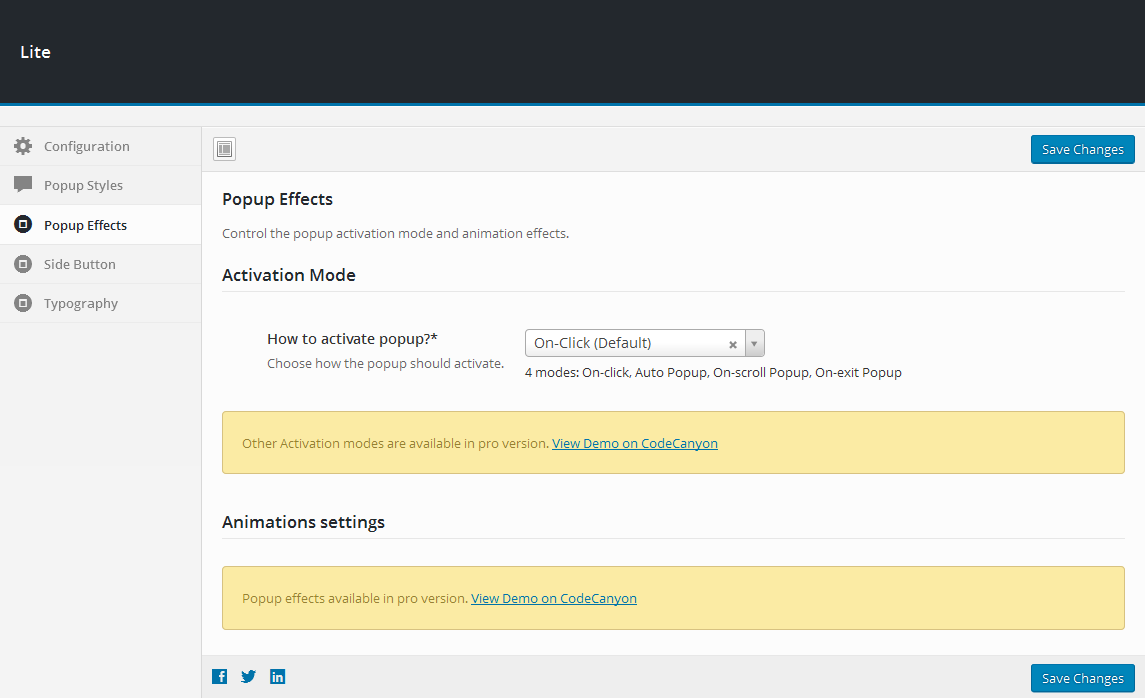Click 'Other Activation modes are available' notice text
1145x698 pixels.
pyautogui.click(x=395, y=443)
